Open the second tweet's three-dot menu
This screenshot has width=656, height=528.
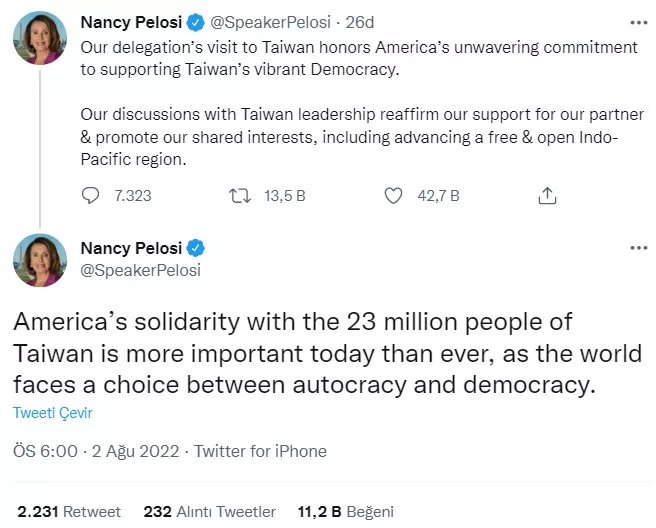[x=638, y=247]
